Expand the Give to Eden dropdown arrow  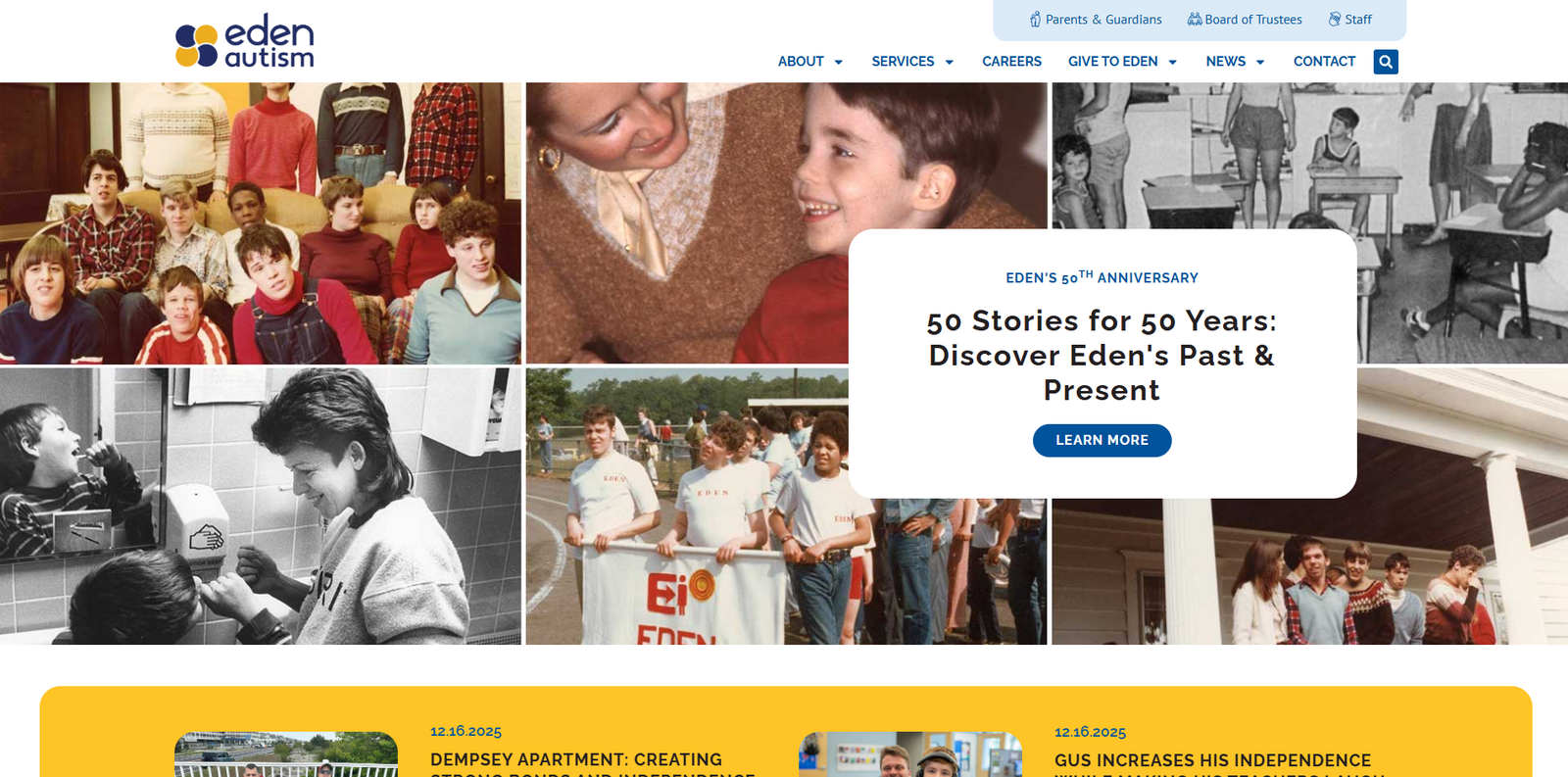click(1172, 62)
